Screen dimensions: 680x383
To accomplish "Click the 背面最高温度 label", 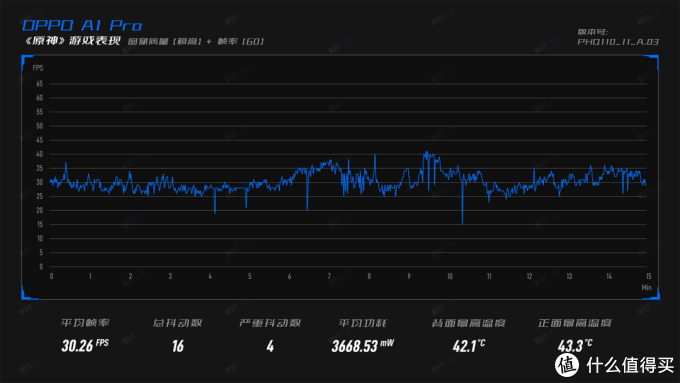I will pos(468,323).
